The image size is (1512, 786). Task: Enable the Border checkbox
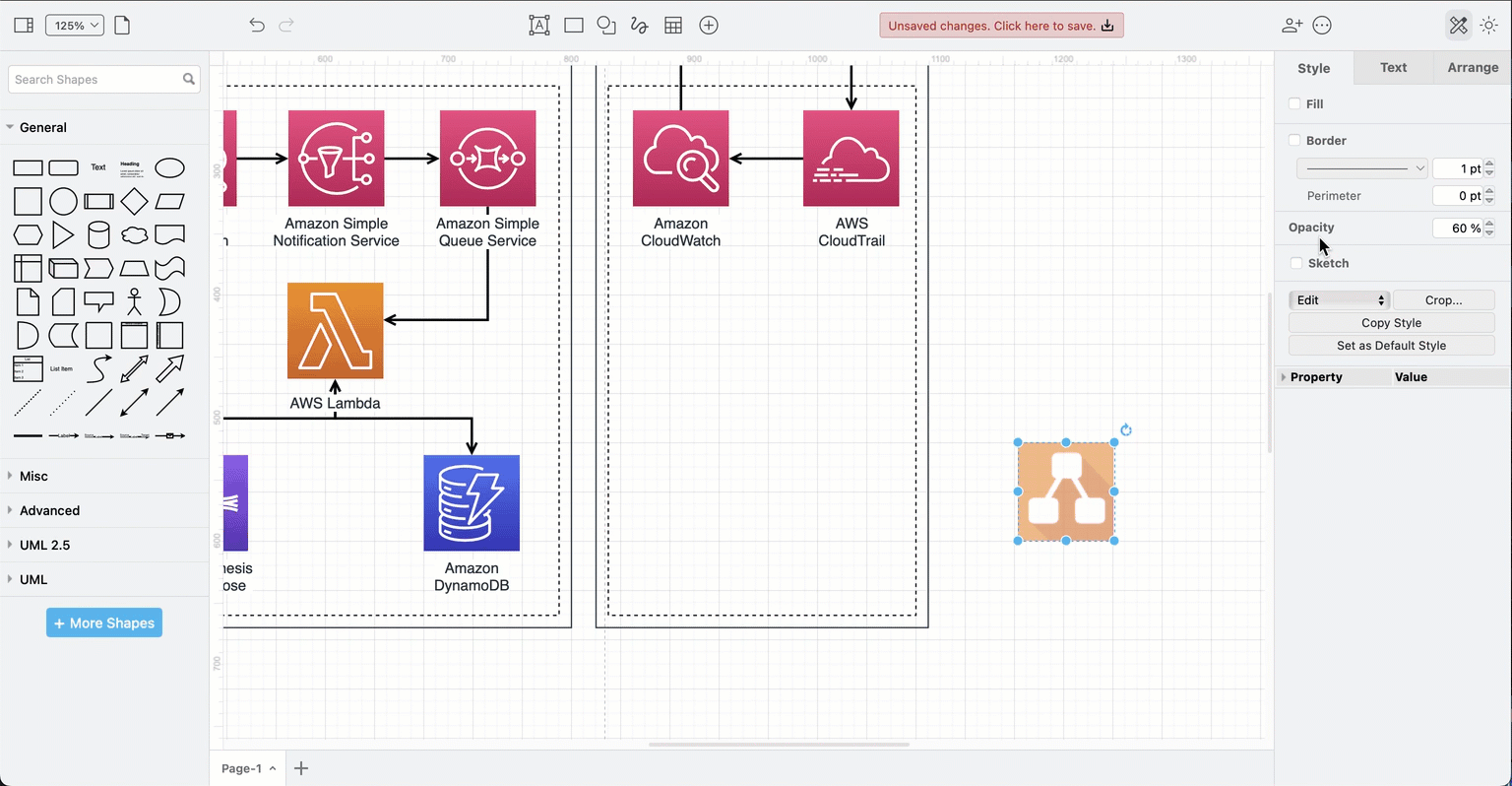click(x=1295, y=140)
